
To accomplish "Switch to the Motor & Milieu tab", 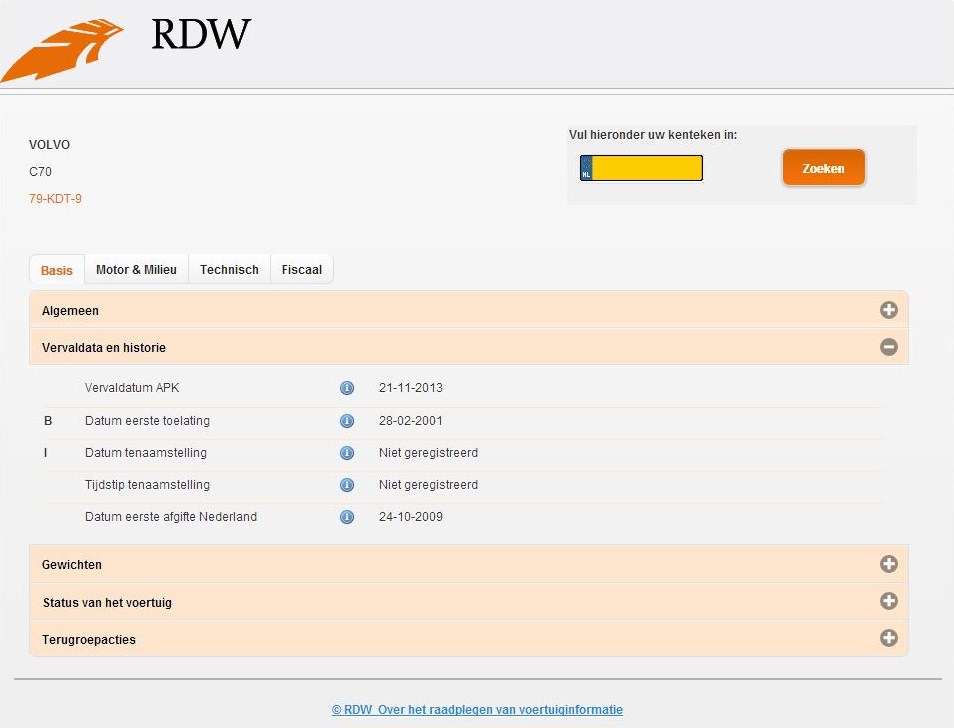I will coord(136,270).
